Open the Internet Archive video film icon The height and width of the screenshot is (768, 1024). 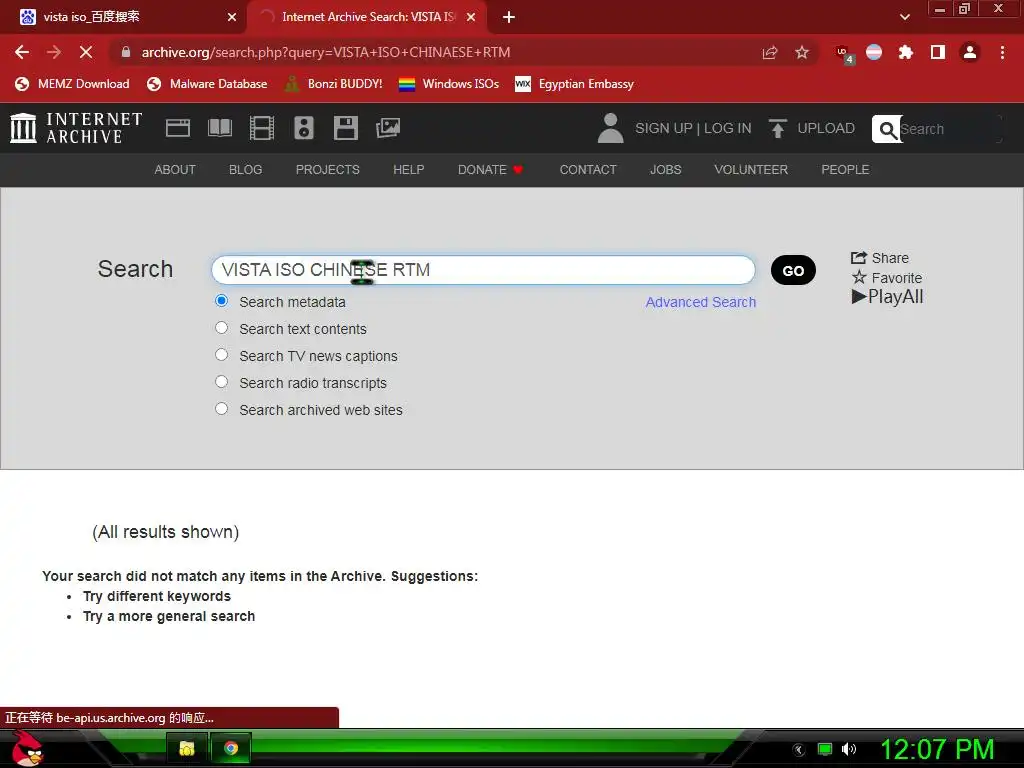click(x=262, y=128)
